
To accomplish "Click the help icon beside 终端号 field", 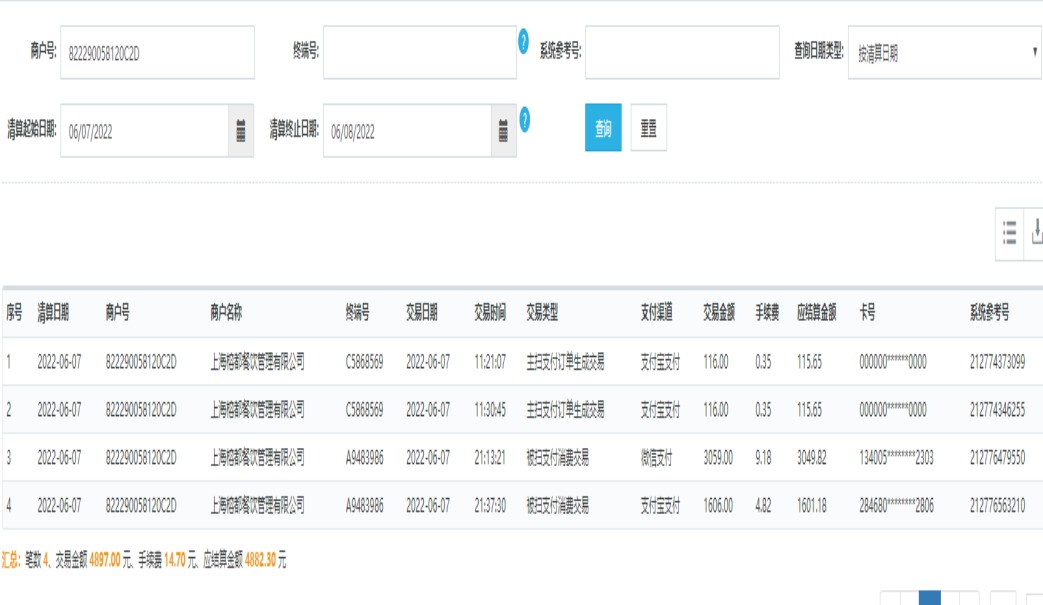I will coord(524,42).
